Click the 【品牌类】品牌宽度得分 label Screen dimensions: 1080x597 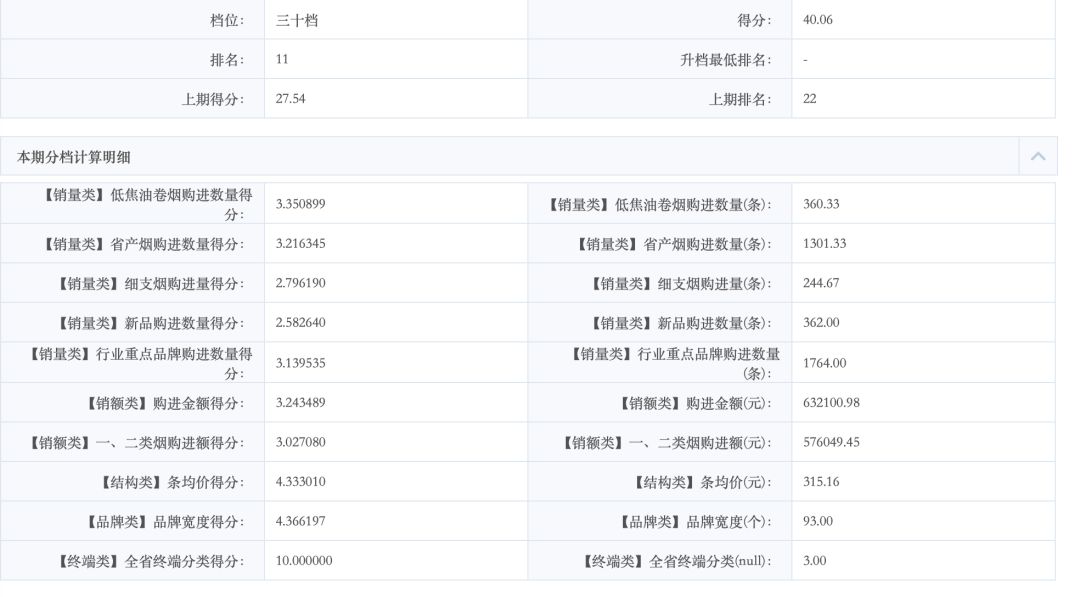coord(165,521)
